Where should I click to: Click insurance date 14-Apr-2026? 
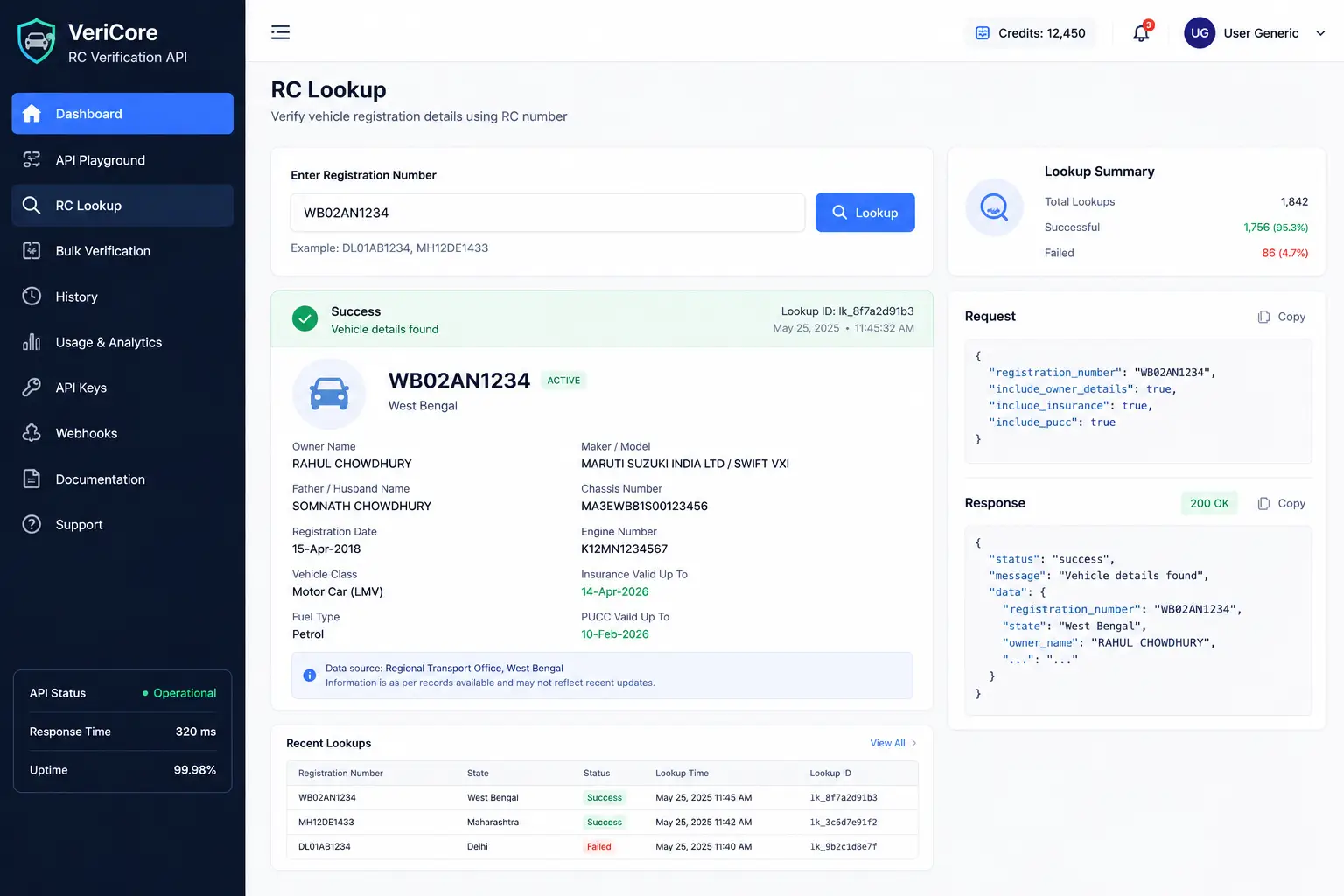click(615, 591)
